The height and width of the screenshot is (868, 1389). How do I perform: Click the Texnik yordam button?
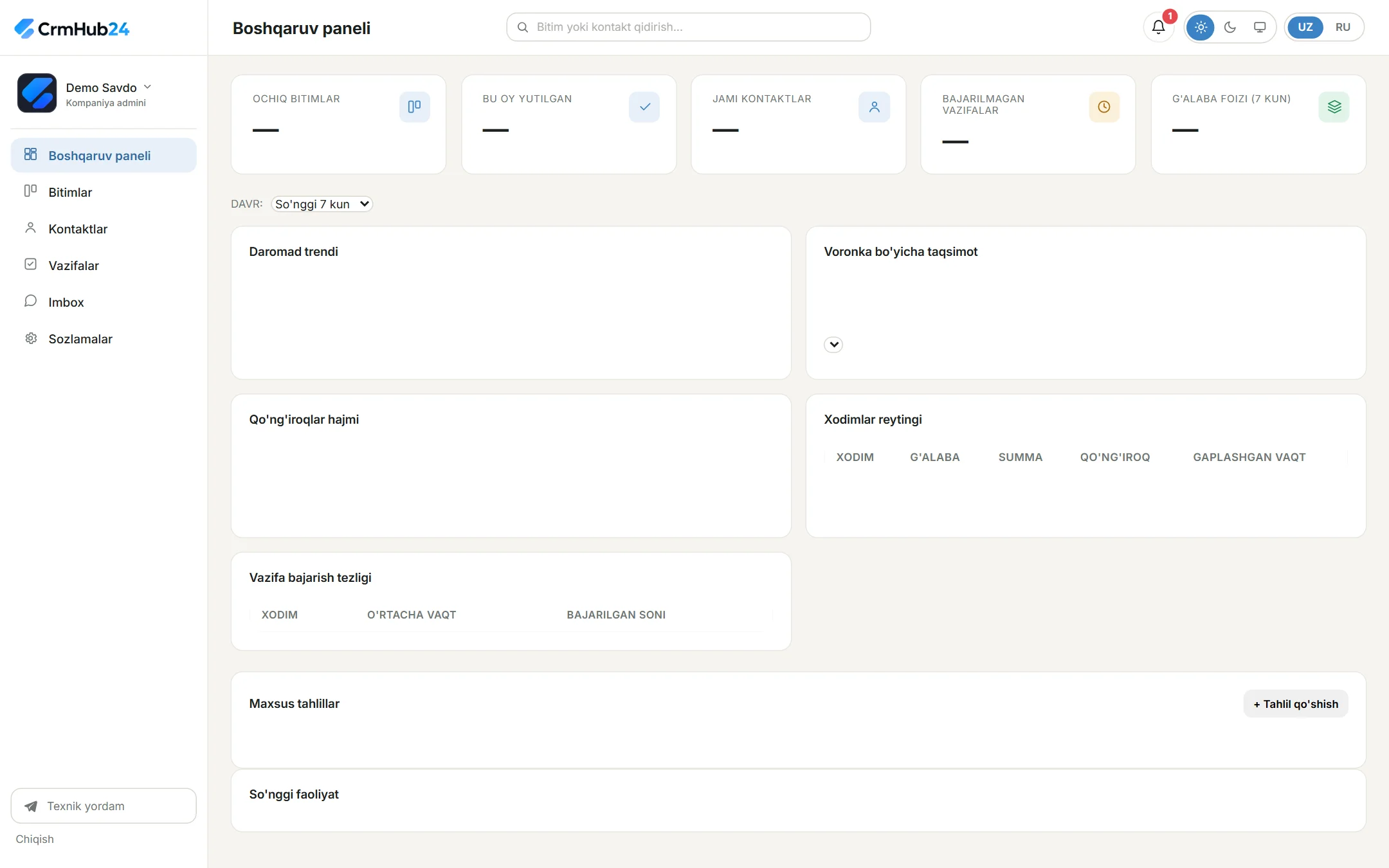pos(104,806)
